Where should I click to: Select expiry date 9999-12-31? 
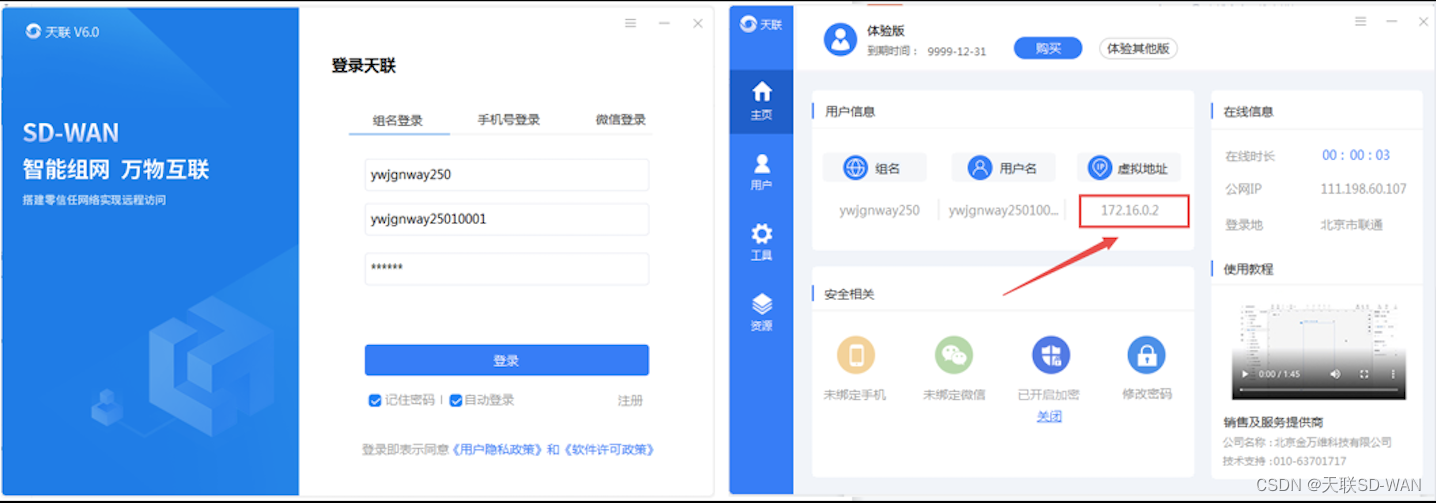coord(957,51)
